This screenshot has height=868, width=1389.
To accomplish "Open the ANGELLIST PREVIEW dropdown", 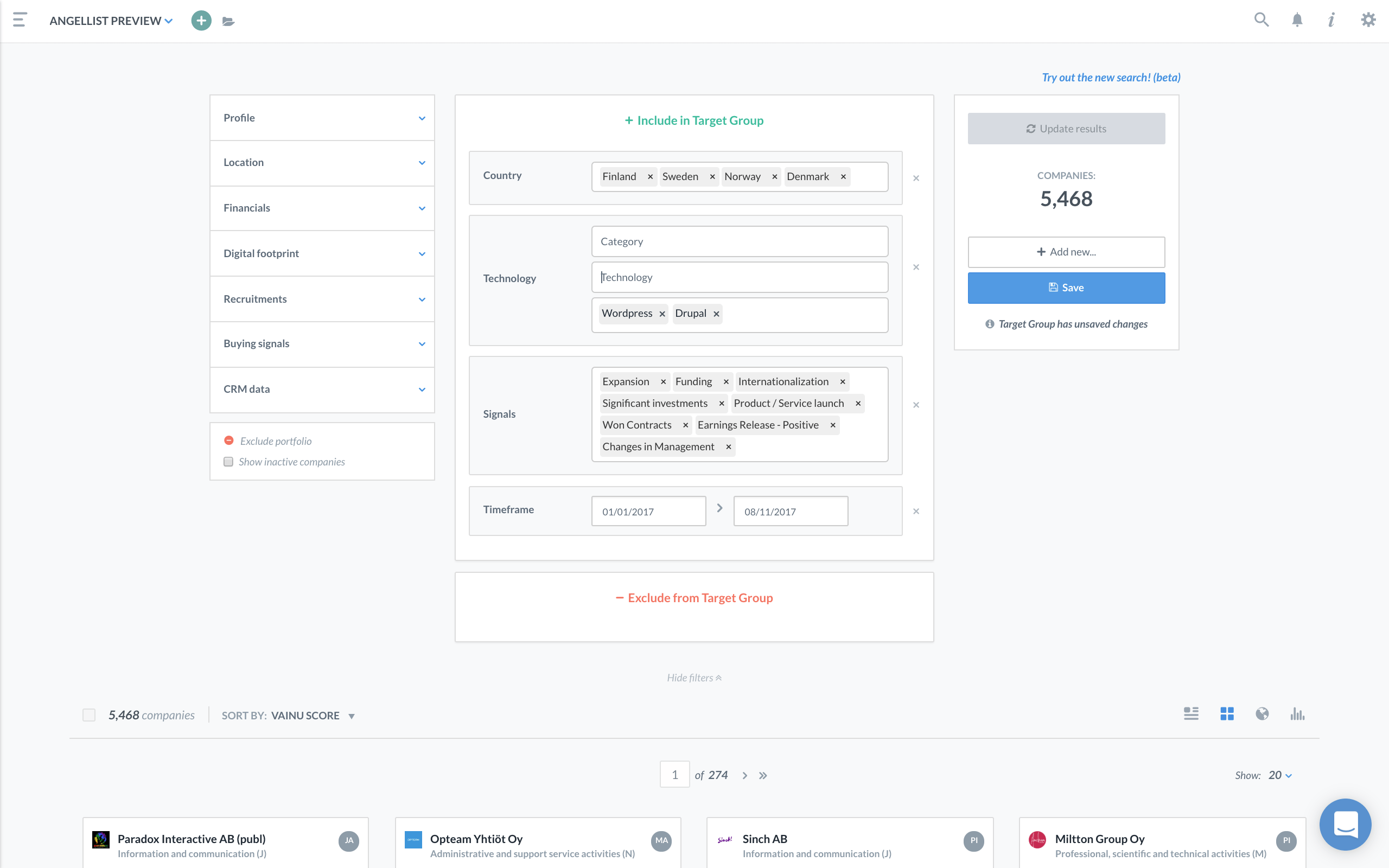I will [111, 21].
